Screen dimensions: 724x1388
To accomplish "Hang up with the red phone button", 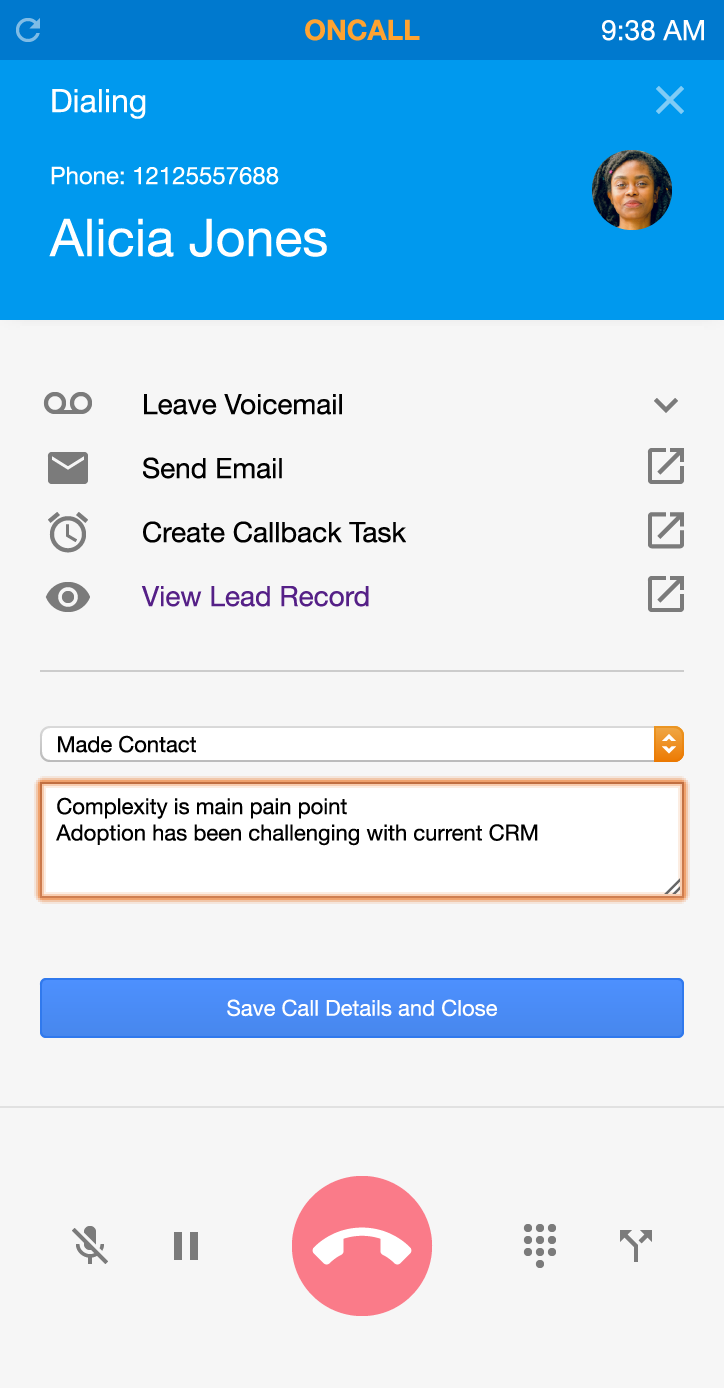I will (x=362, y=1246).
